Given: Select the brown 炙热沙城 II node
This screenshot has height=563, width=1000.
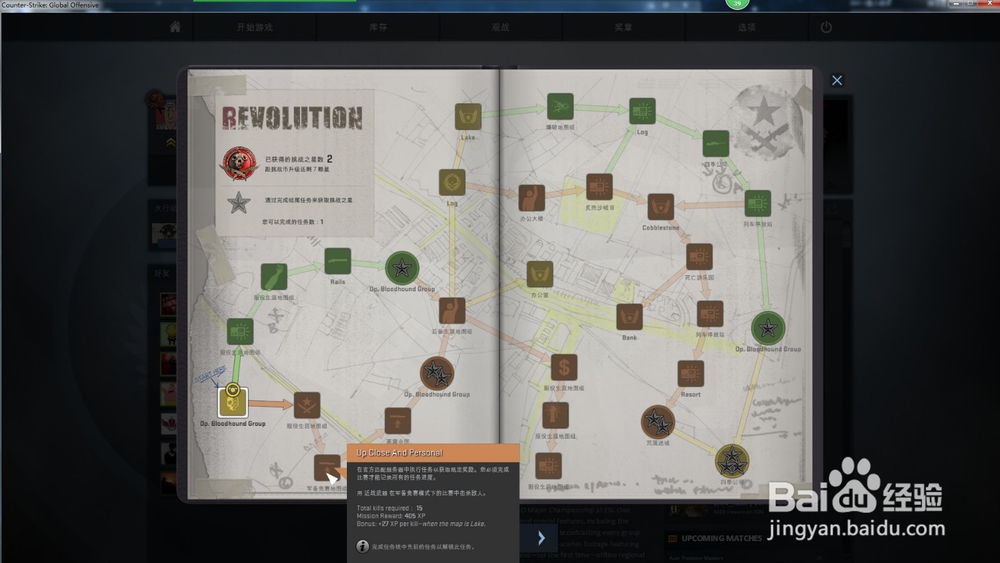Looking at the screenshot, I should pos(599,187).
